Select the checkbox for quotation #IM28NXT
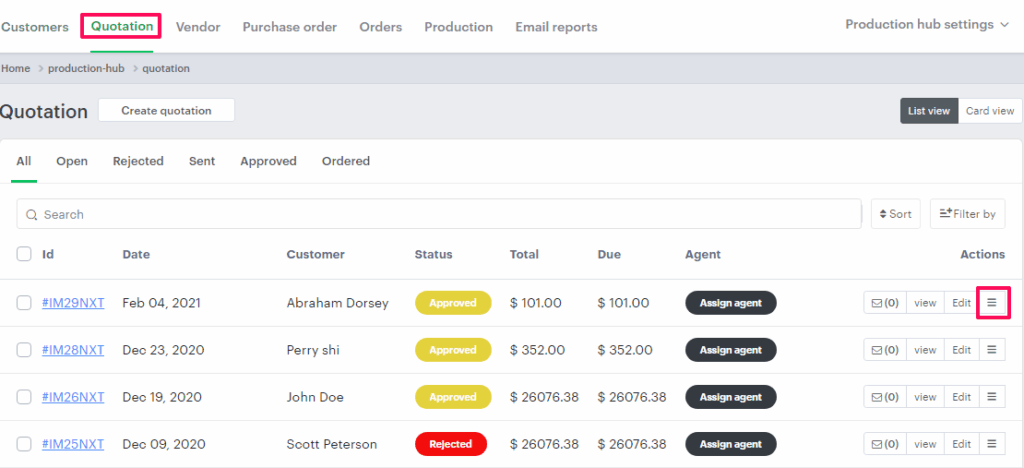Screen dimensions: 1024x468 point(24,350)
